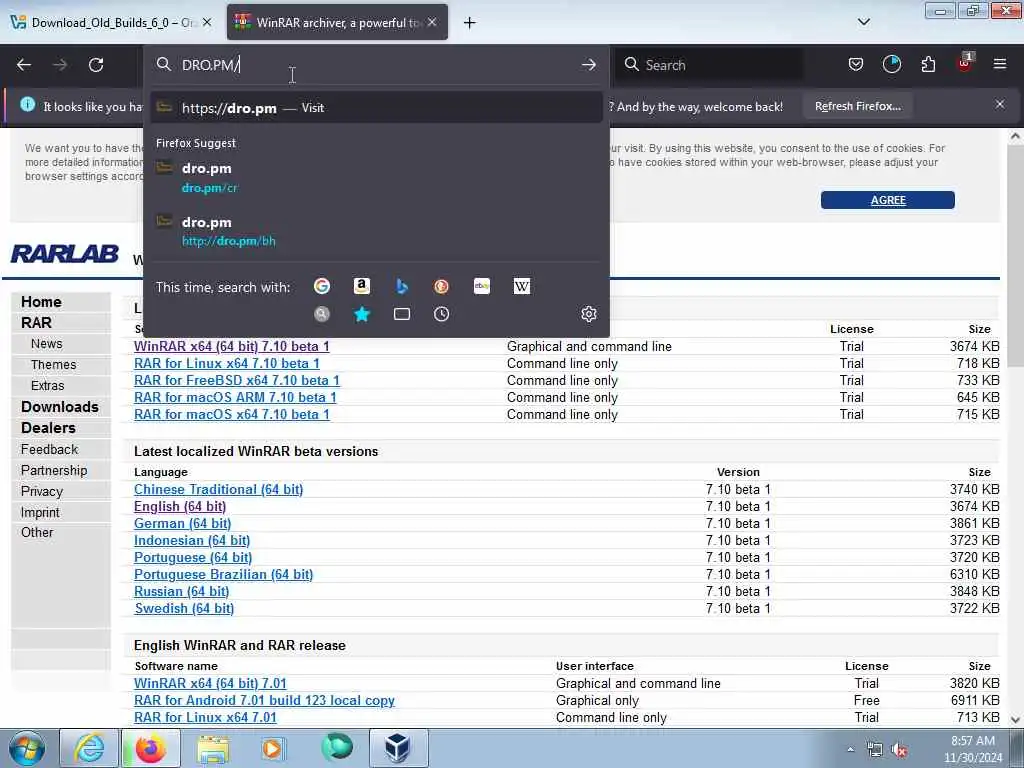Dismiss the Refresh Firefox notification bar
1024x768 pixels.
[x=1000, y=104]
